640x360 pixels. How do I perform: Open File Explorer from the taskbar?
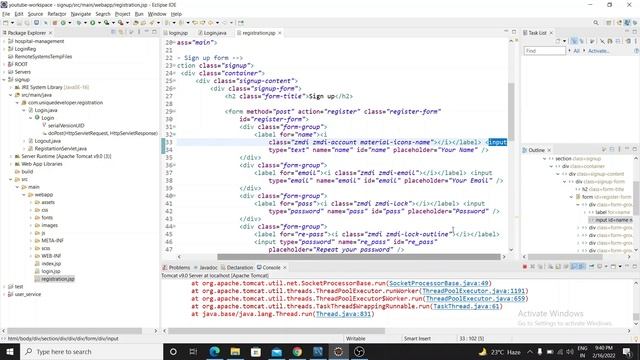[x=235, y=351]
